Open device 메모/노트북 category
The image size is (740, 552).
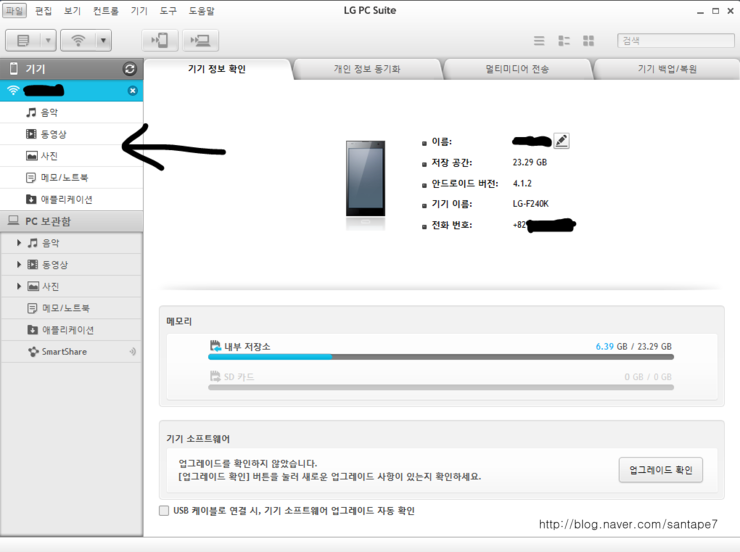point(71,177)
